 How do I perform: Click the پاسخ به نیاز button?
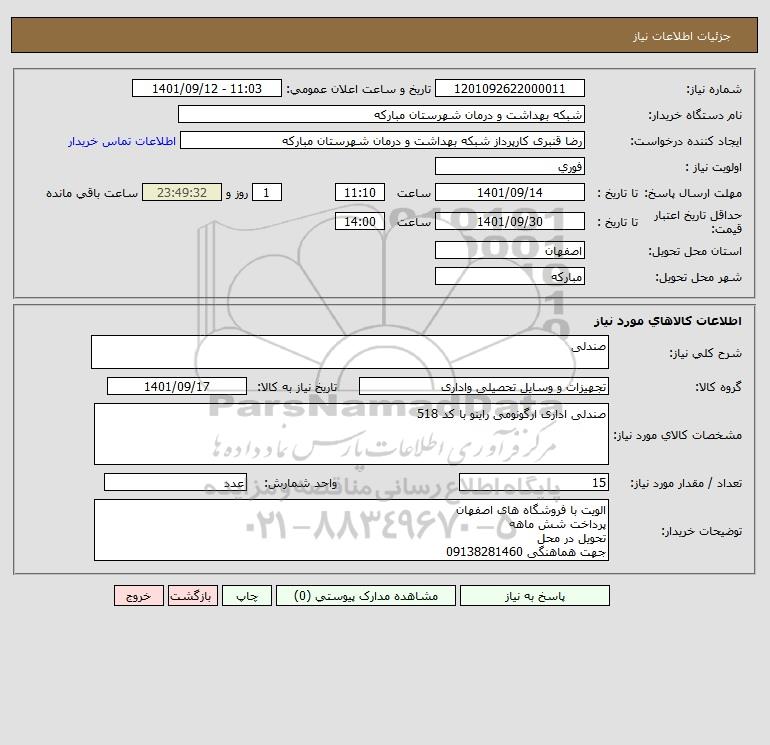[x=535, y=596]
